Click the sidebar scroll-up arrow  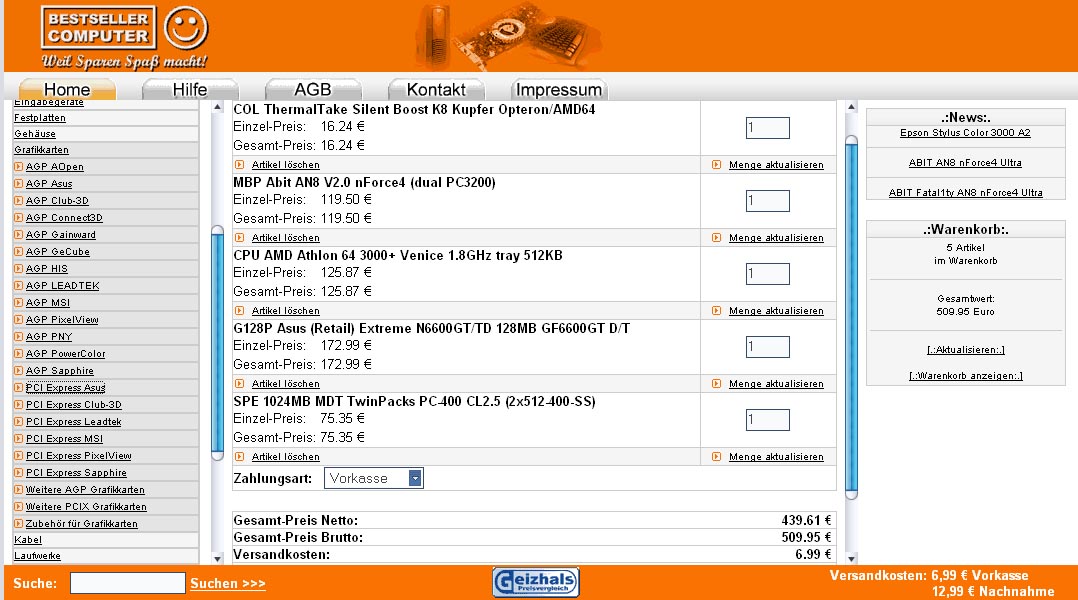click(217, 107)
